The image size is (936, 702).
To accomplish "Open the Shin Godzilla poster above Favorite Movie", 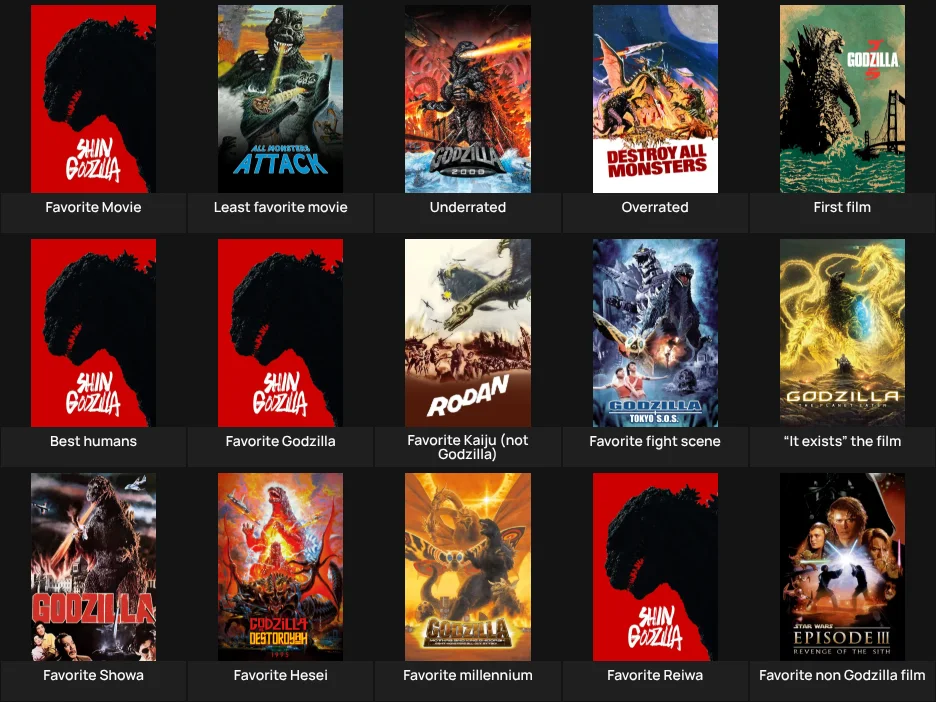I will (x=93, y=99).
